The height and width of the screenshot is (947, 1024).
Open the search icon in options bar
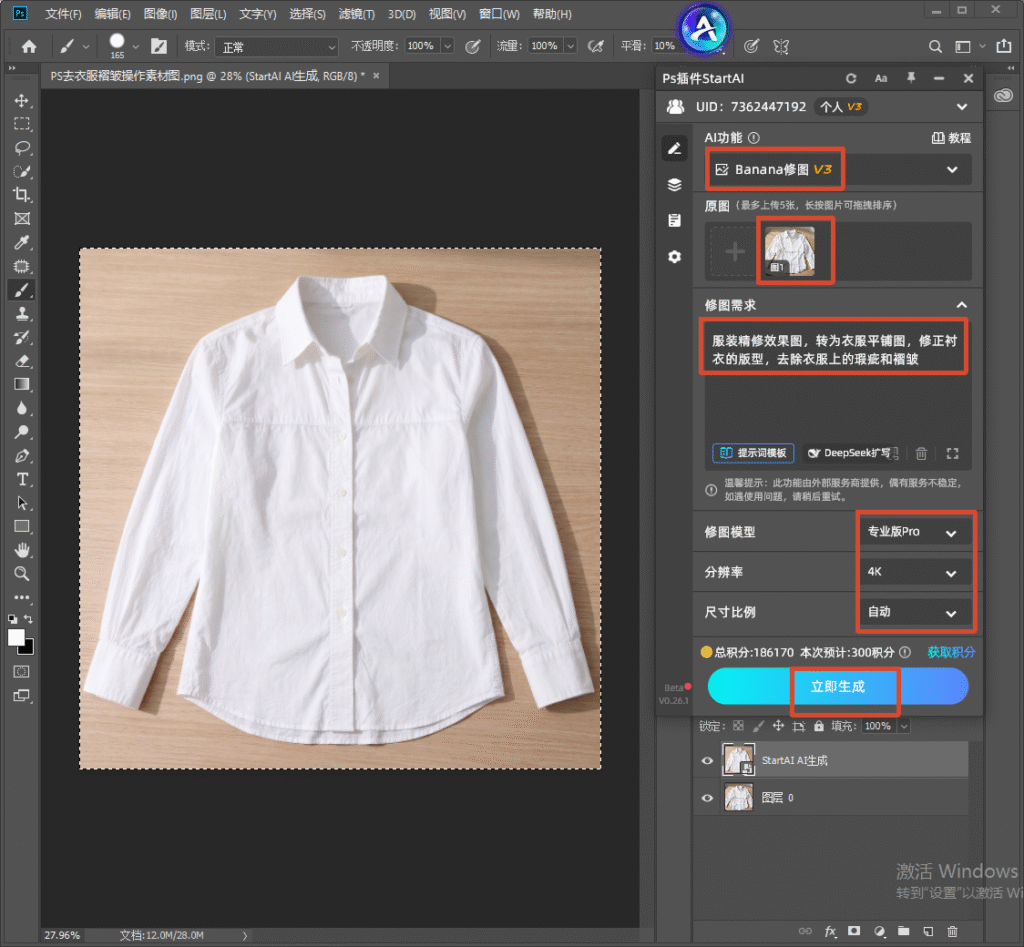click(935, 46)
